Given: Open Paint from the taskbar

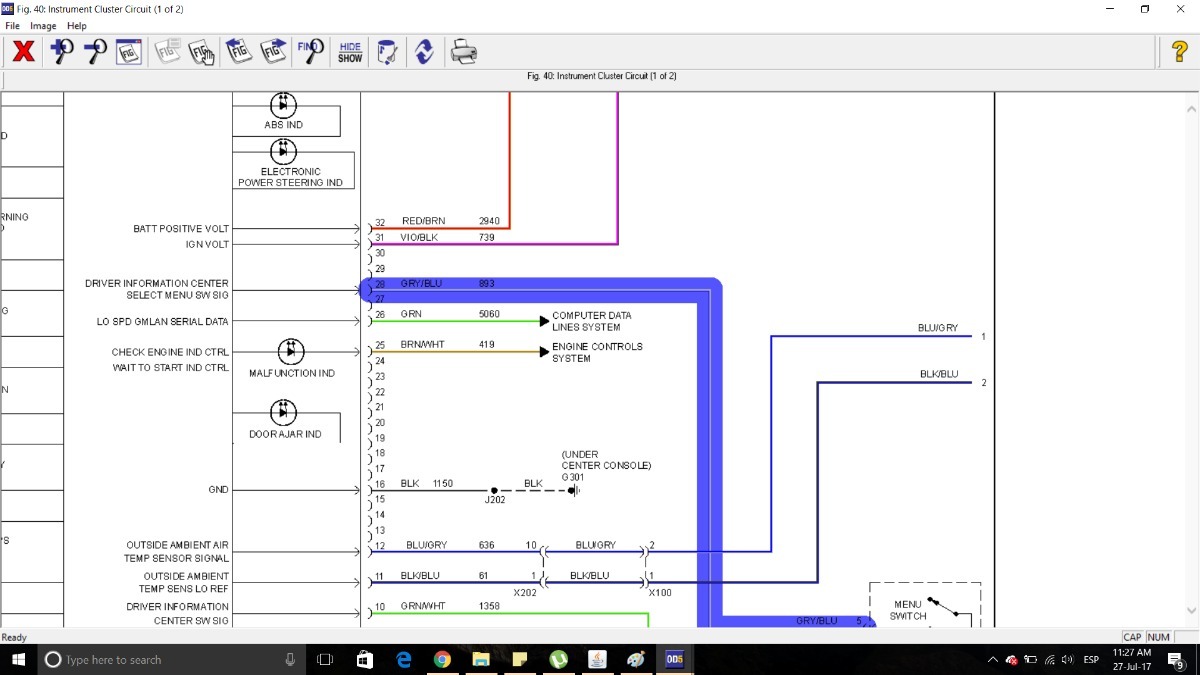Looking at the screenshot, I should (x=635, y=659).
